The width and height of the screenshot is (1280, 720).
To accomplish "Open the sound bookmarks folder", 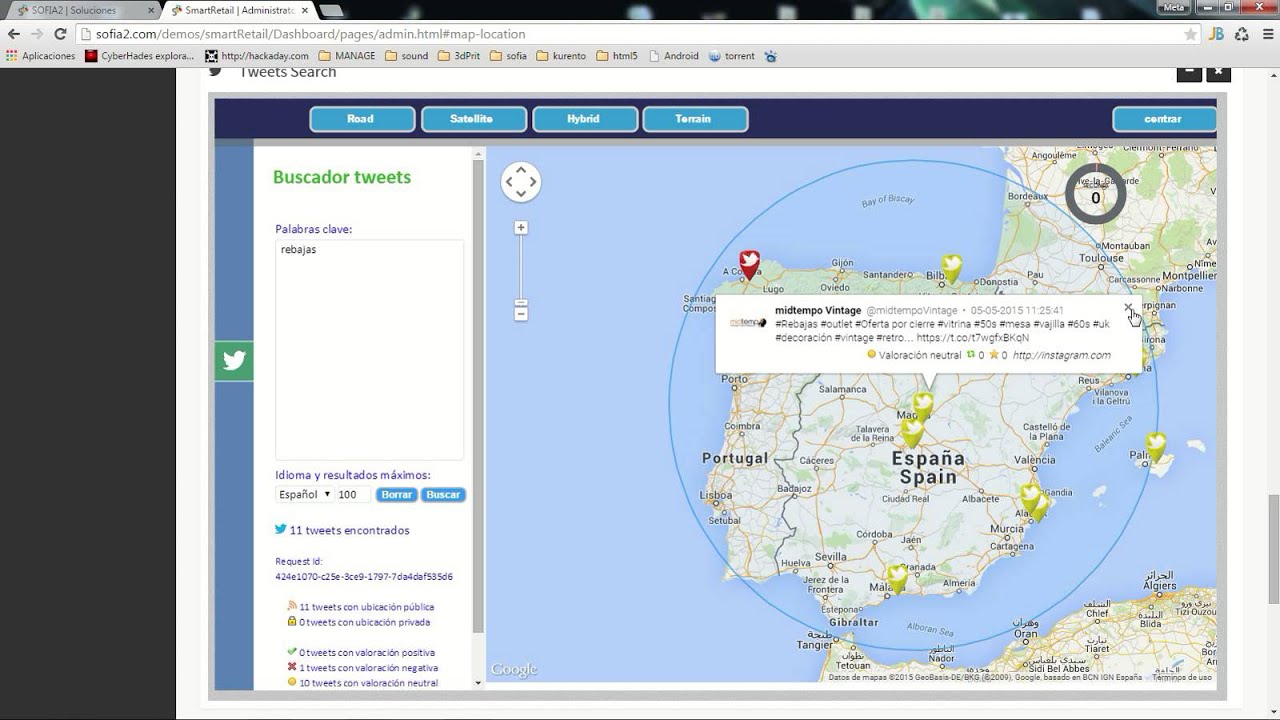I will click(x=406, y=56).
